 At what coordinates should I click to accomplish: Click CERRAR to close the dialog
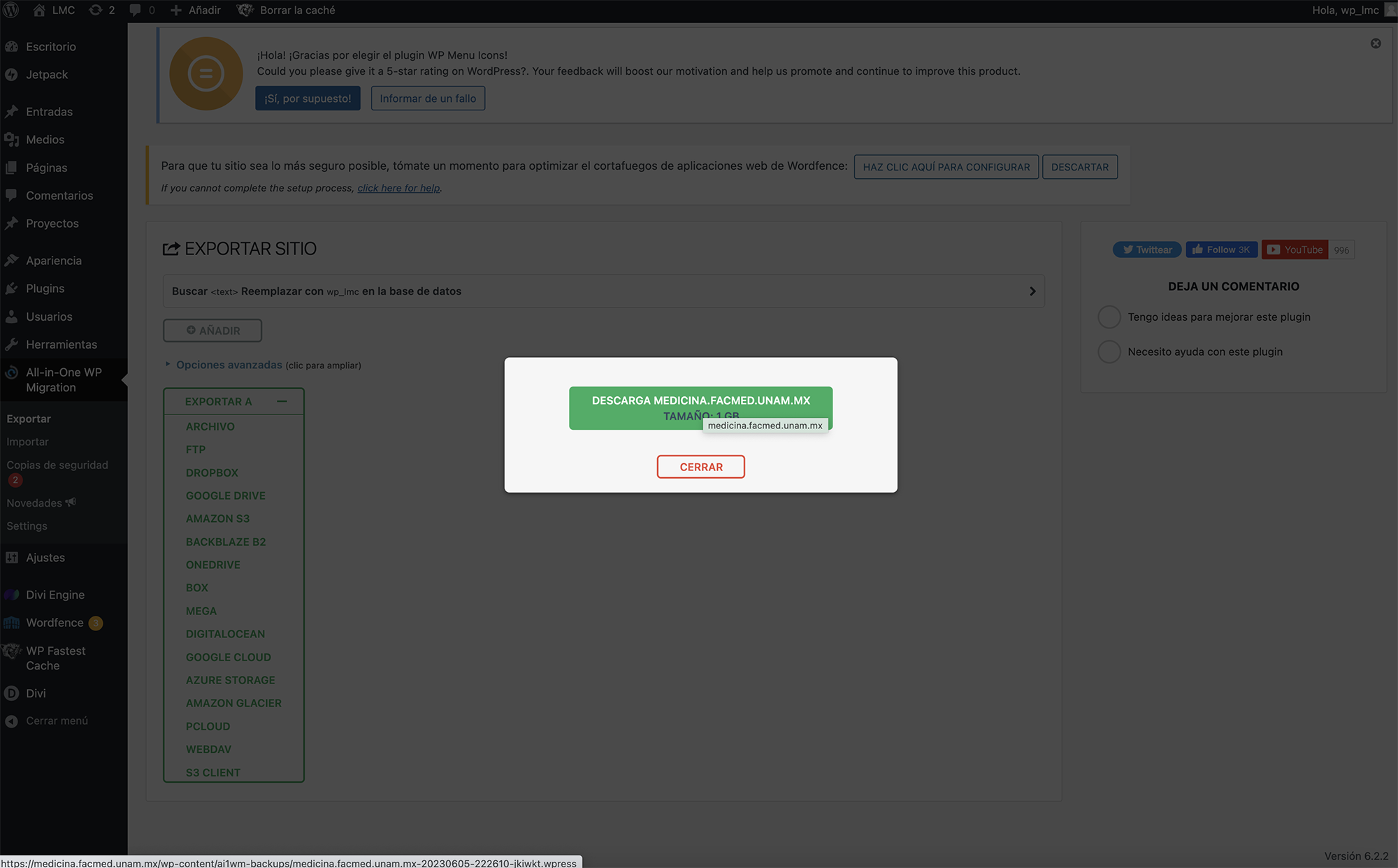[700, 467]
